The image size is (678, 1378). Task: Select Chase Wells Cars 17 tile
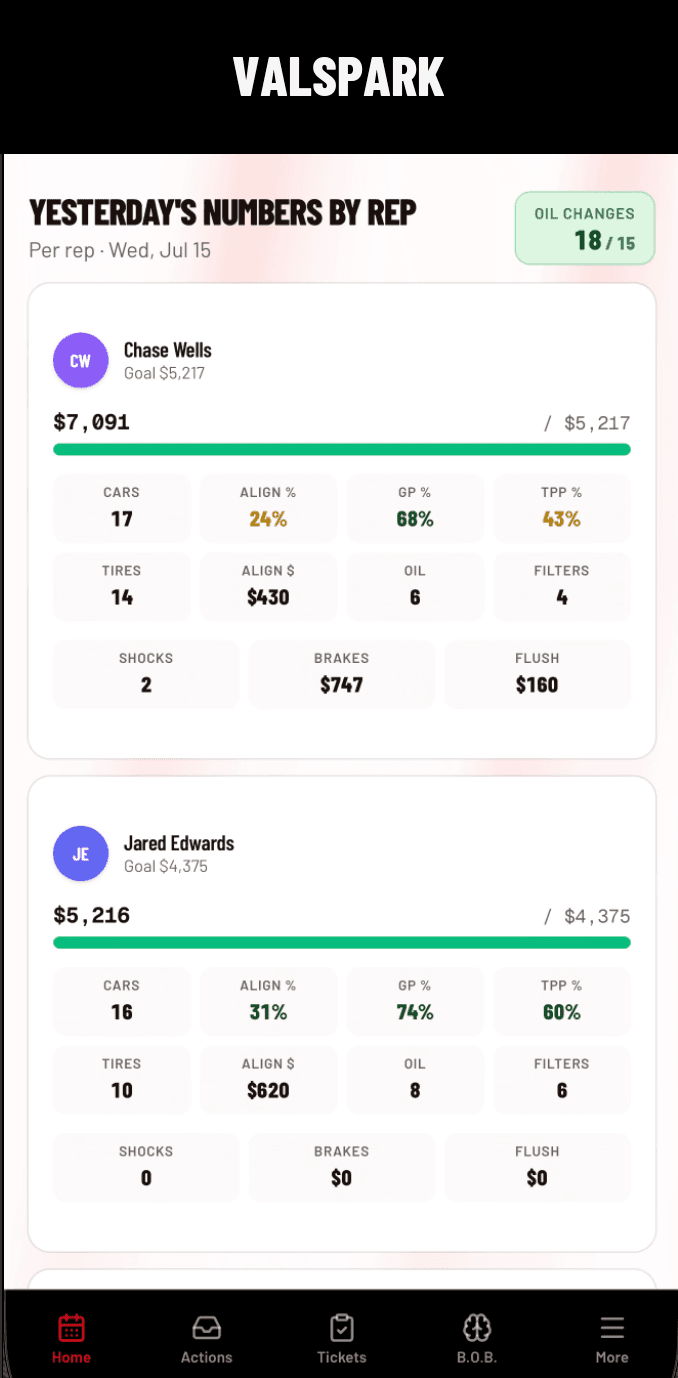(122, 508)
